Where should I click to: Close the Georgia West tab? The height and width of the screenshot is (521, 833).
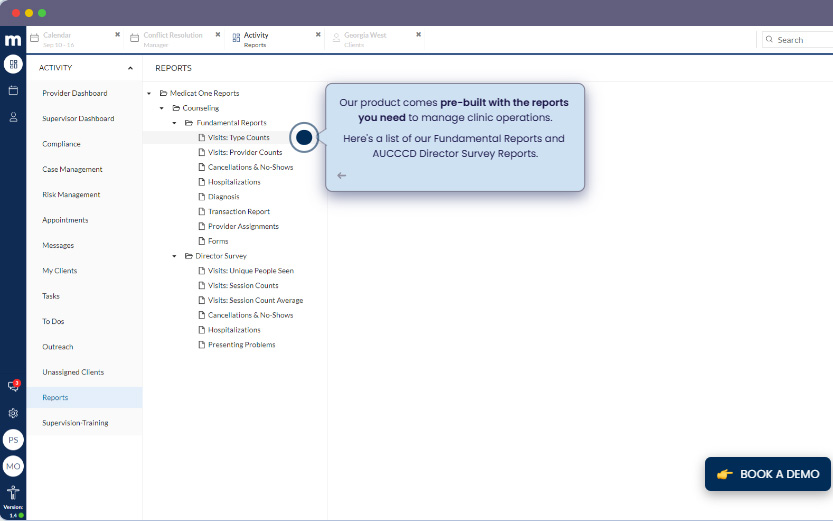click(418, 35)
